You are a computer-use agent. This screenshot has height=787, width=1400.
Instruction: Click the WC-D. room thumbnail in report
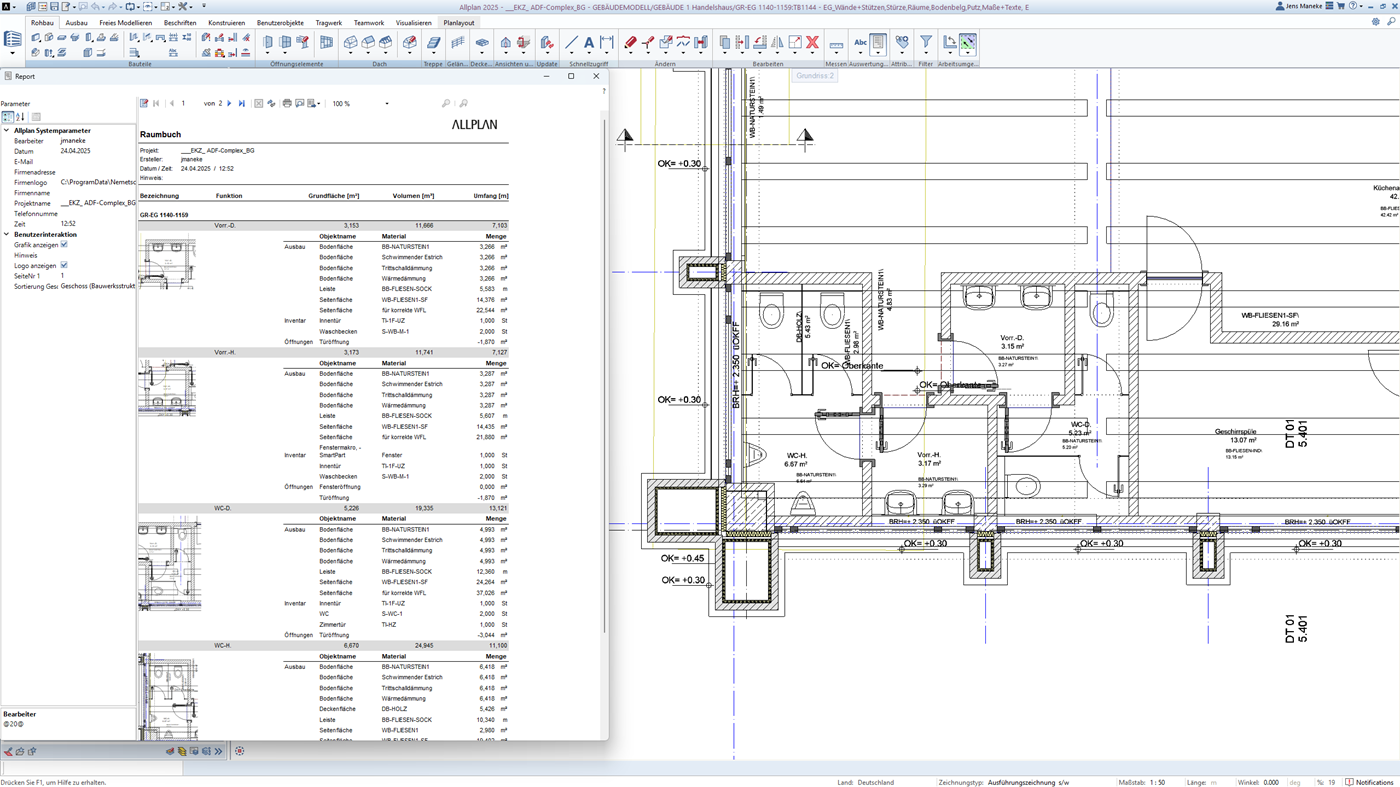(169, 564)
